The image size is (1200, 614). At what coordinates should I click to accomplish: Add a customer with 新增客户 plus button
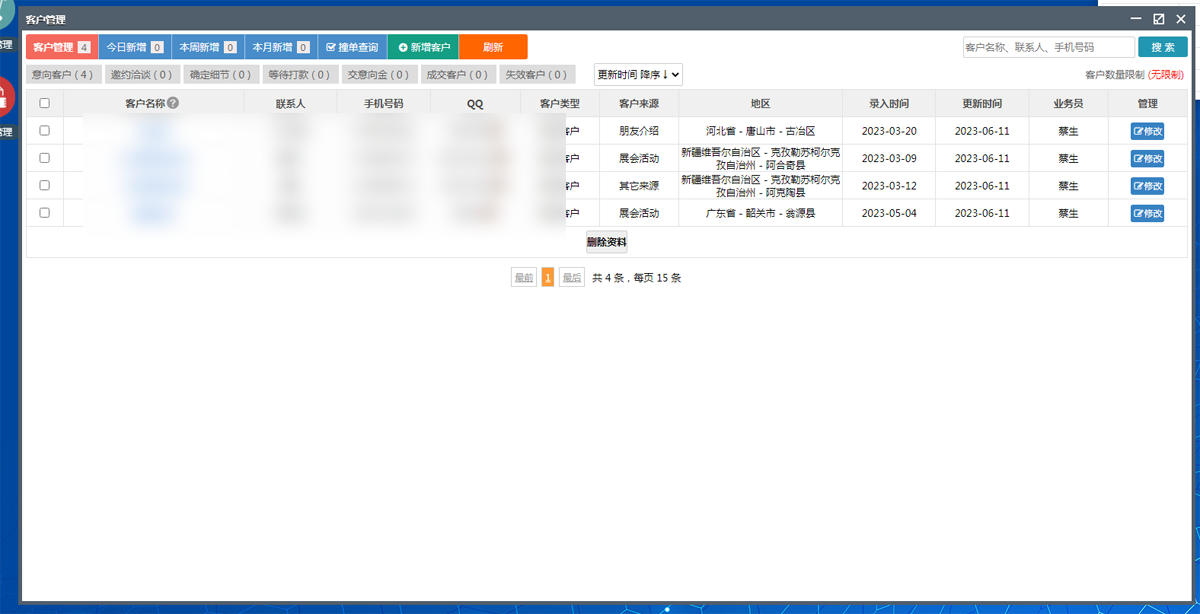[424, 47]
